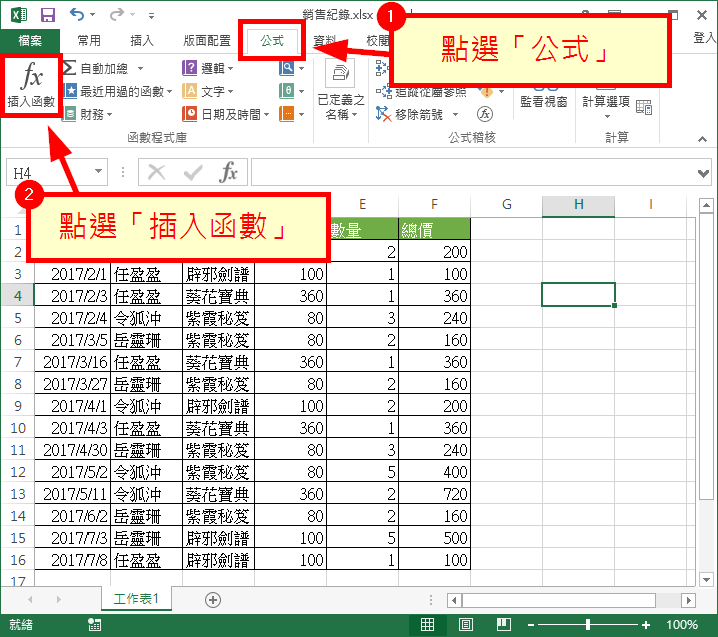Open the Undo history dropdown arrow
Screen dimensions: 718x637
(x=92, y=15)
